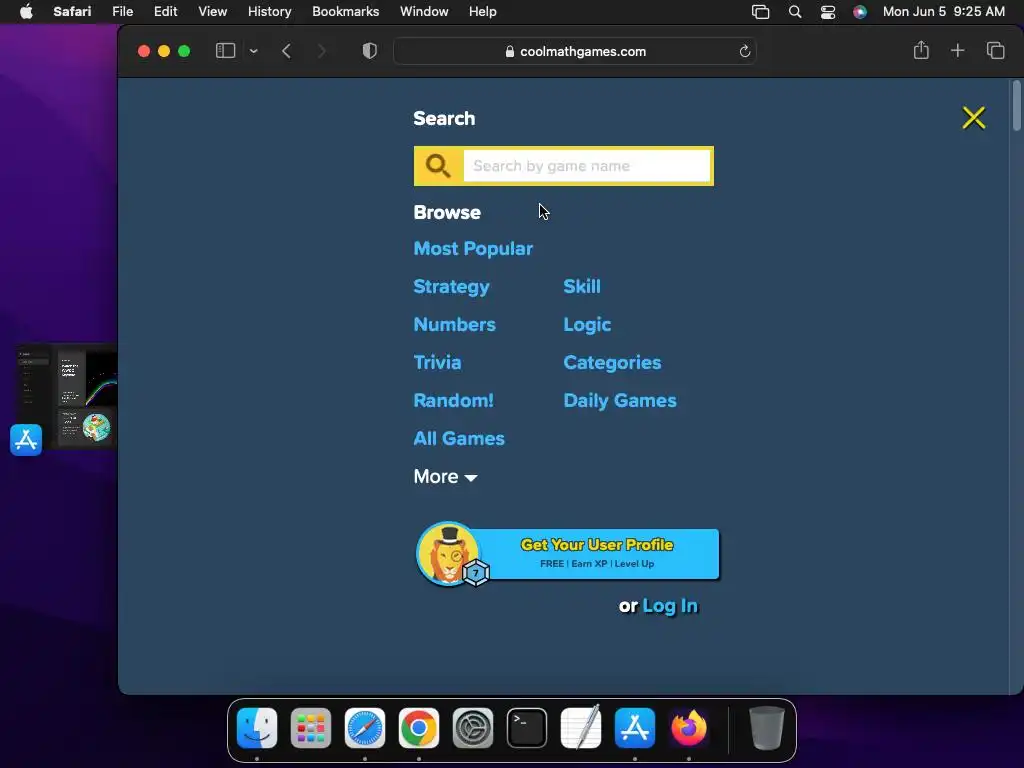Open the Apple menu
This screenshot has height=768, width=1024.
26,12
